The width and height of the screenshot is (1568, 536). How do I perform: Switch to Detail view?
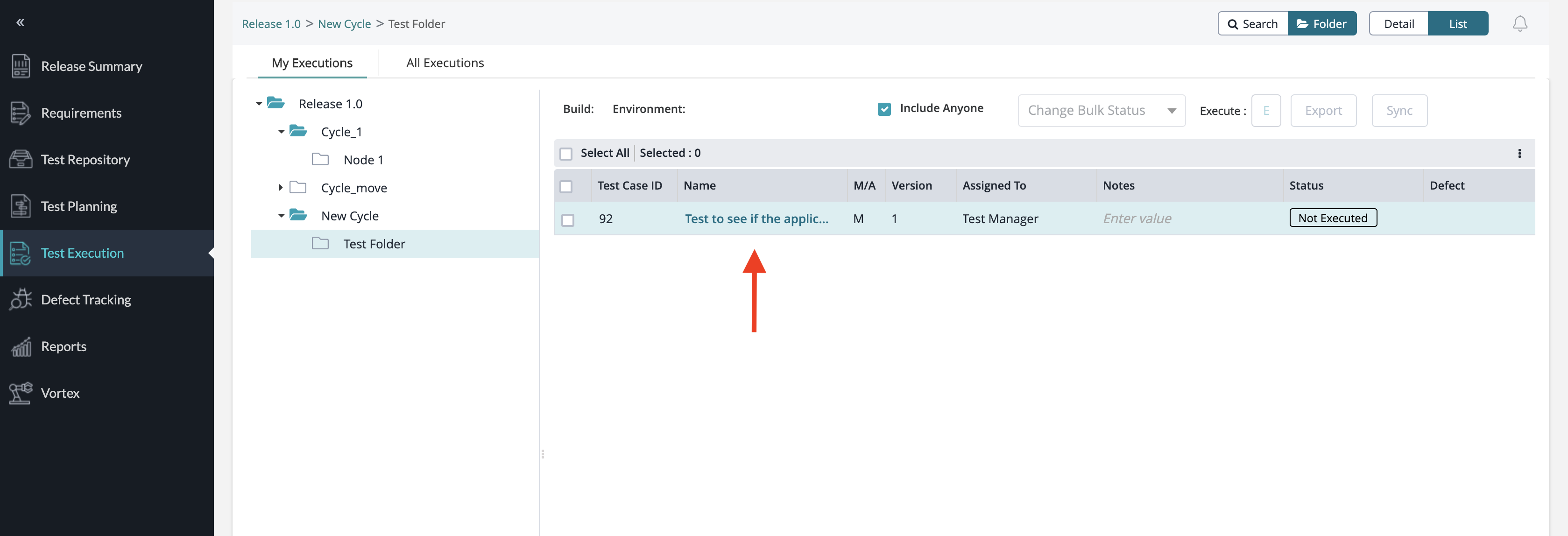click(1399, 24)
